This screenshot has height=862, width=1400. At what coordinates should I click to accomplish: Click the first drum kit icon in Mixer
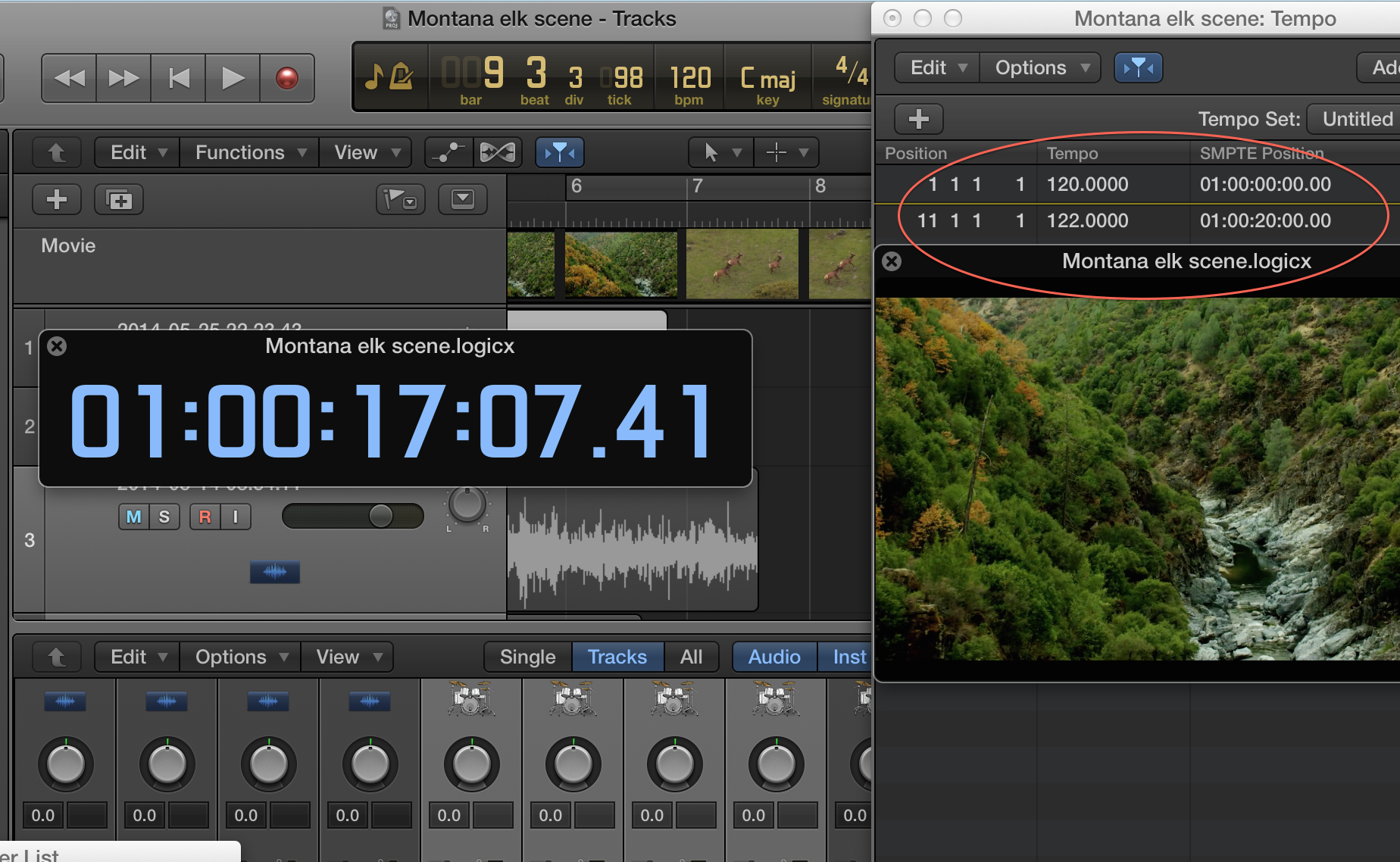pos(471,699)
